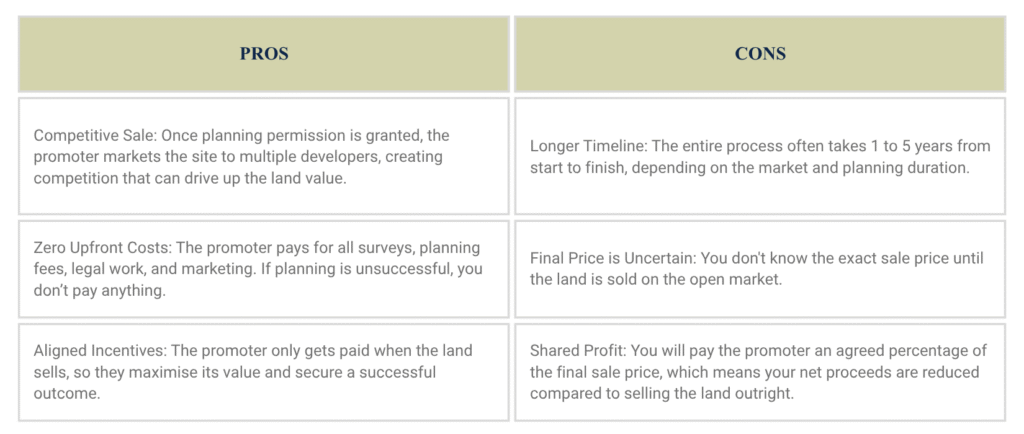
Task: Click the PROS column header
Action: pos(263,54)
